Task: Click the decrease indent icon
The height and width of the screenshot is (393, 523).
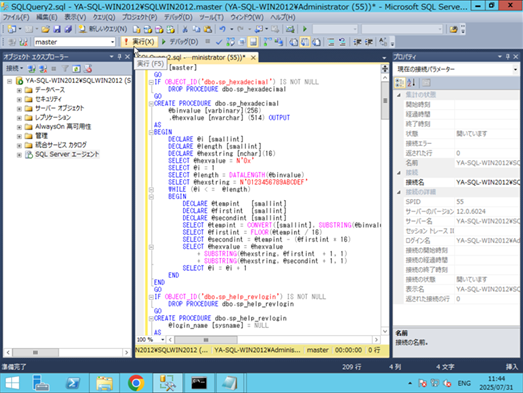Action: 357,42
